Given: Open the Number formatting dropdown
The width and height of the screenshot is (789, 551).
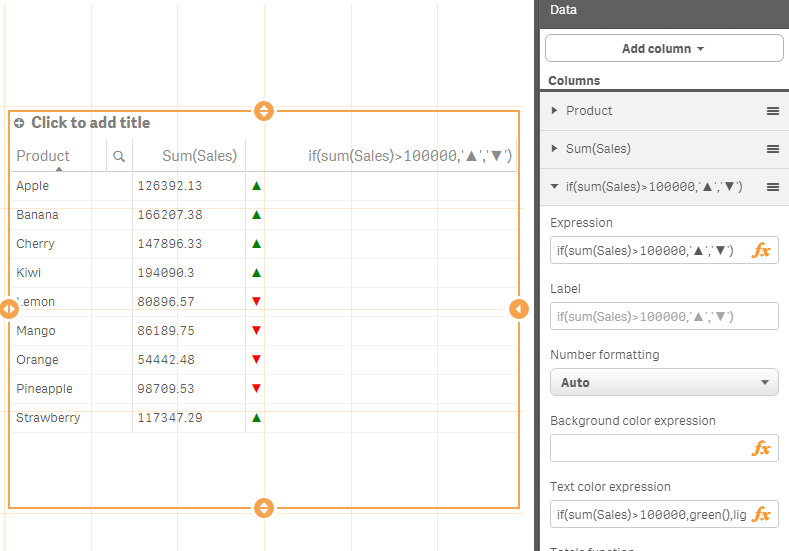Looking at the screenshot, I should (x=664, y=383).
